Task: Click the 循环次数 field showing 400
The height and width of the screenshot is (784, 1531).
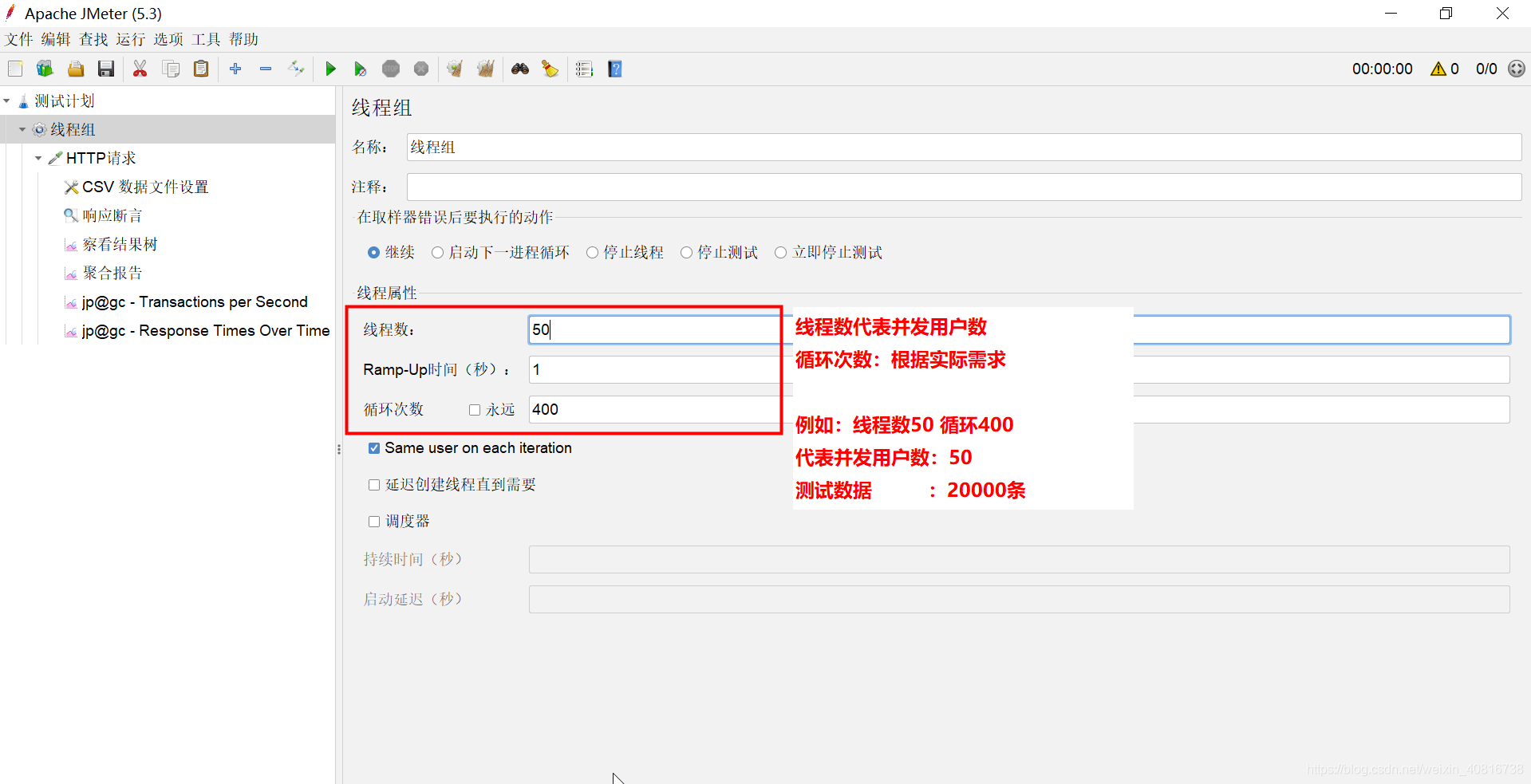Action: (1019, 410)
